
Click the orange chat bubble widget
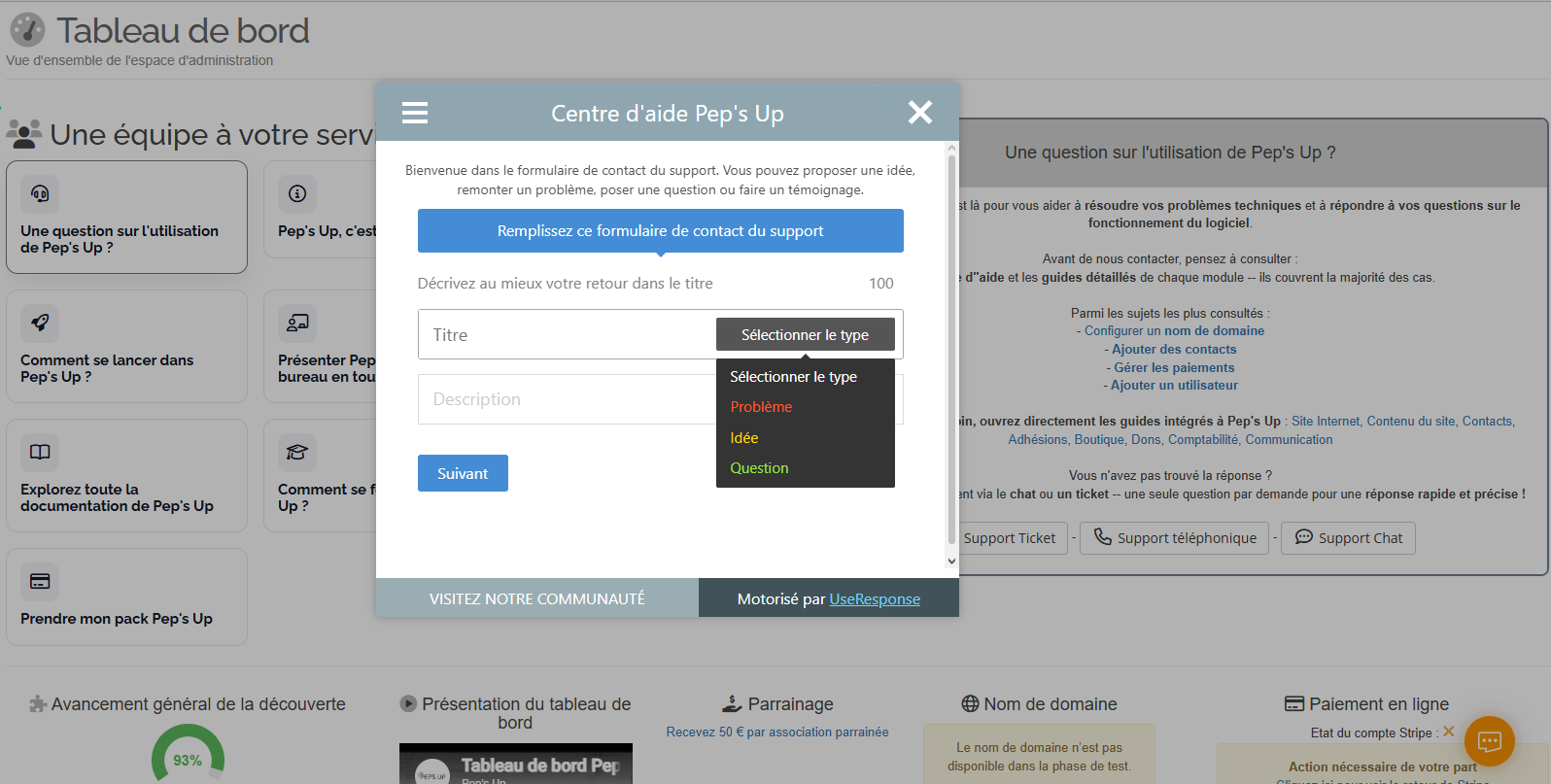[x=1489, y=741]
